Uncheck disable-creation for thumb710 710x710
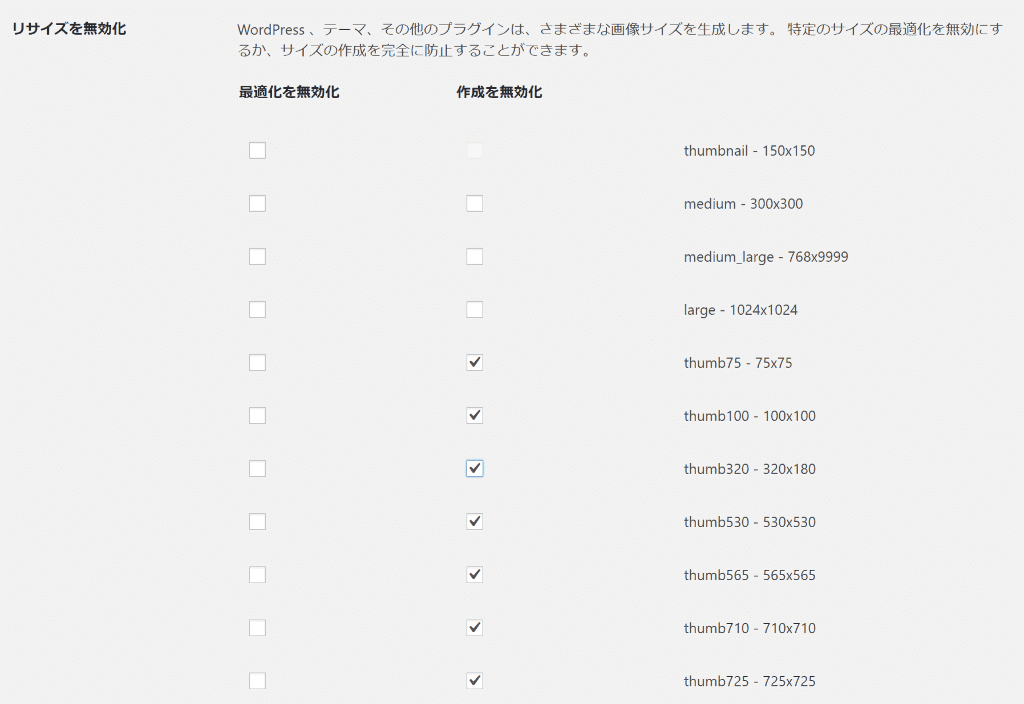1024x704 pixels. 475,628
